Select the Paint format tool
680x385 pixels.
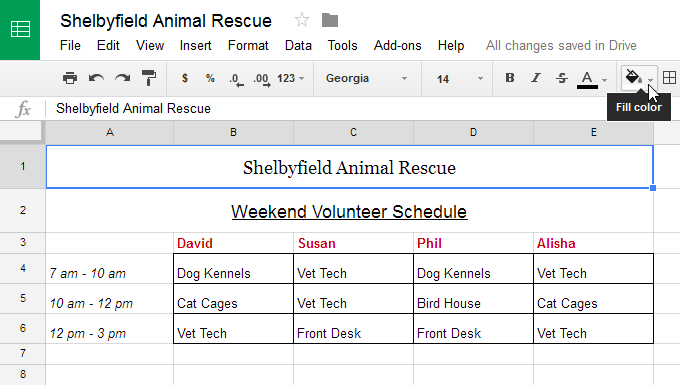click(149, 78)
